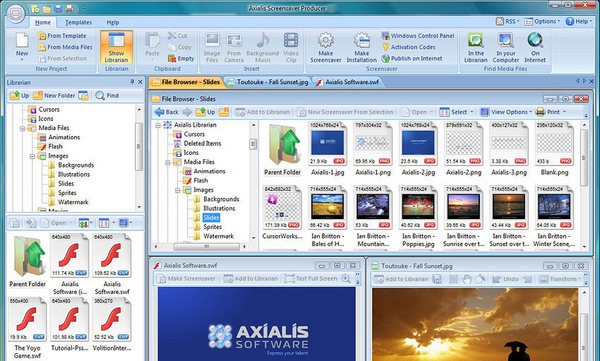Image resolution: width=600 pixels, height=361 pixels.
Task: Select The Yoyo Game.swf file
Action: coord(27,329)
